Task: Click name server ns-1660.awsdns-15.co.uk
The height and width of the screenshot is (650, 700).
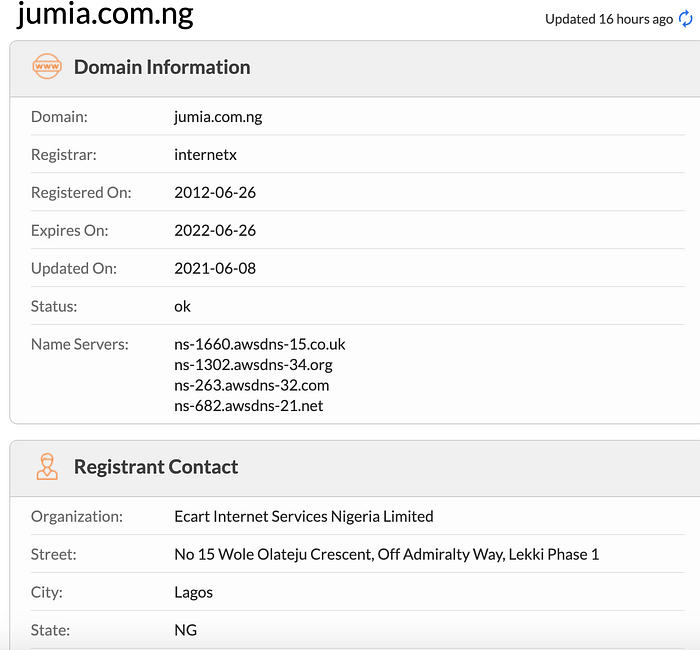Action: 259,344
